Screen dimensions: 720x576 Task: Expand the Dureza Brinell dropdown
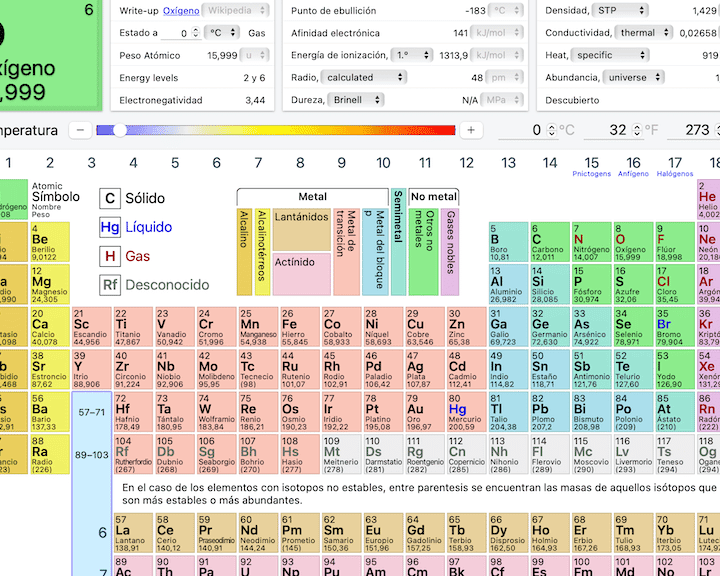[358, 100]
